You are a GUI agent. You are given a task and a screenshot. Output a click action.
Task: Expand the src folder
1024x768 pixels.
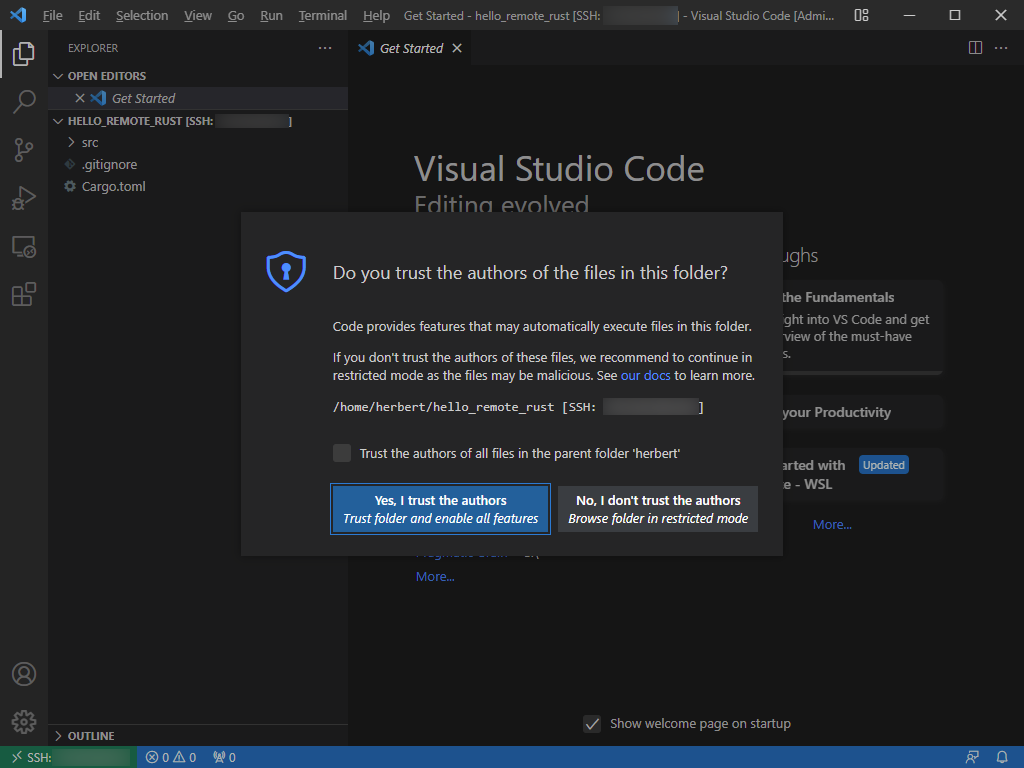pos(90,142)
